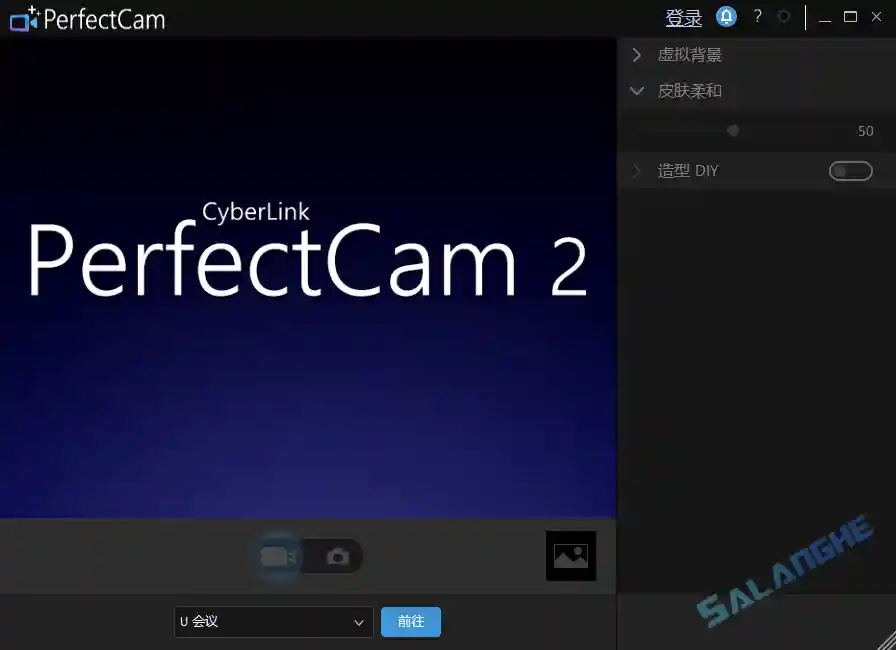Click the smoothing value 50 display
The image size is (896, 650).
tap(866, 130)
